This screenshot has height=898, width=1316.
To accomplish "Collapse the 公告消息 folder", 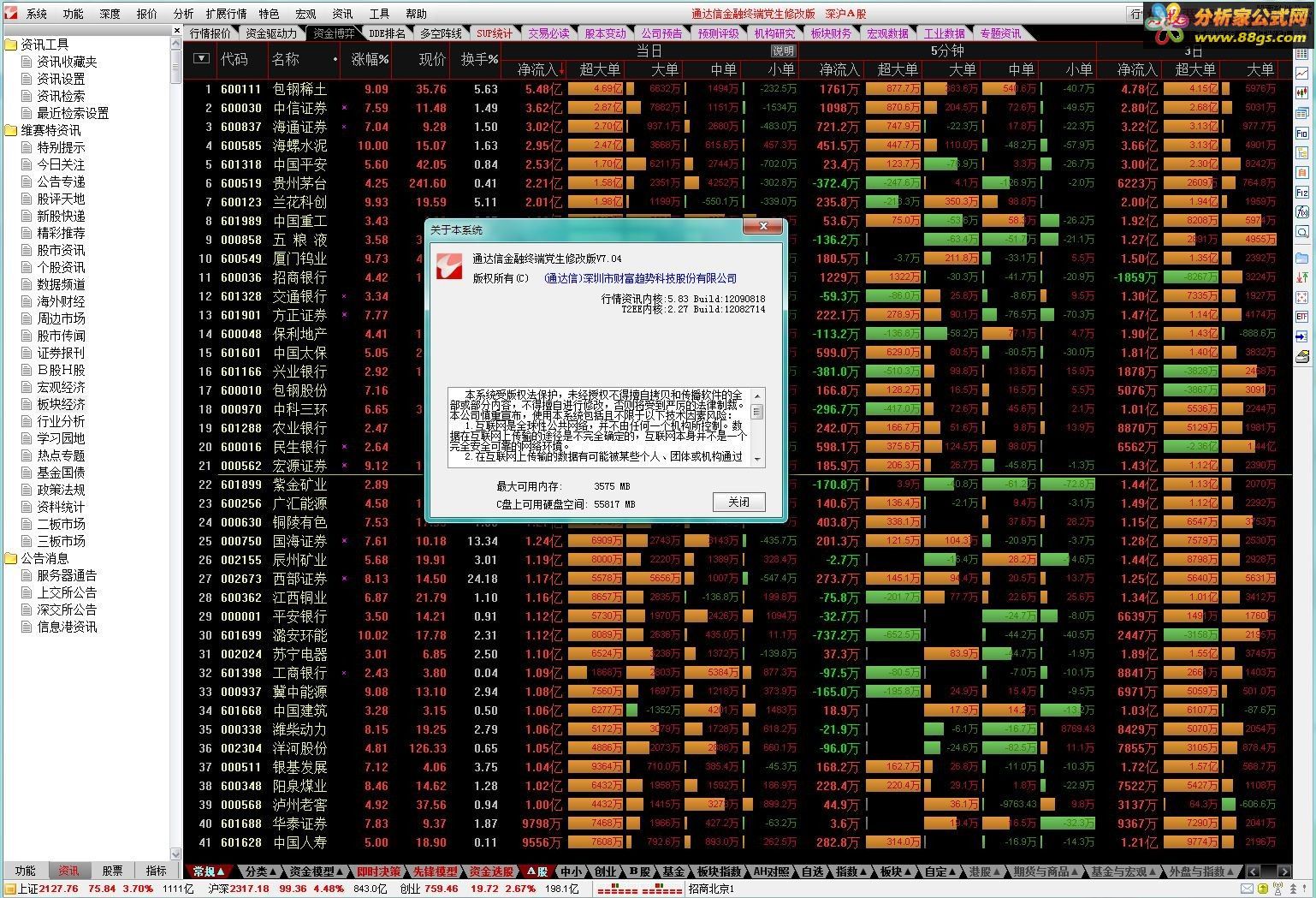I will pyautogui.click(x=10, y=558).
